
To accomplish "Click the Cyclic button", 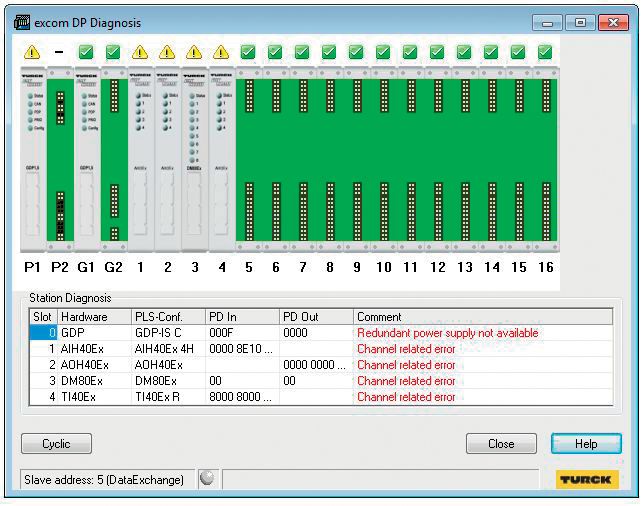I will (x=57, y=444).
